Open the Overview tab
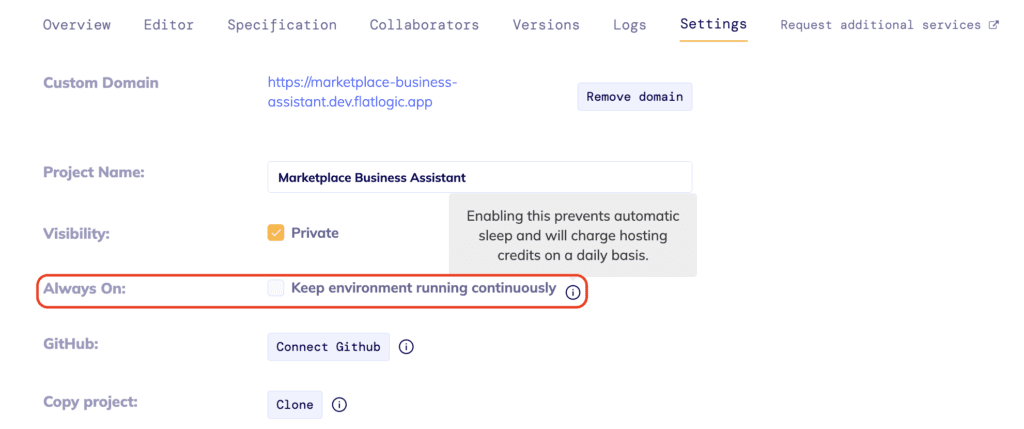This screenshot has width=1024, height=429. point(77,25)
